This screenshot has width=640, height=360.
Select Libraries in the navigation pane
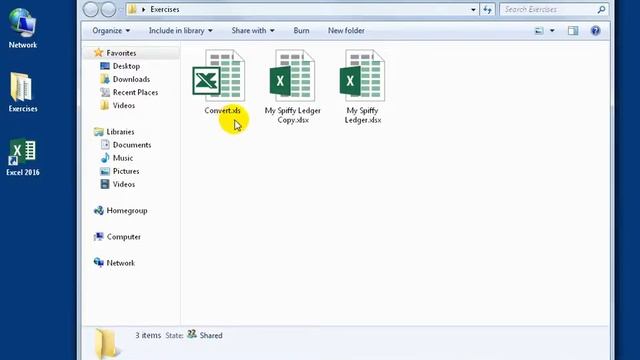[120, 132]
